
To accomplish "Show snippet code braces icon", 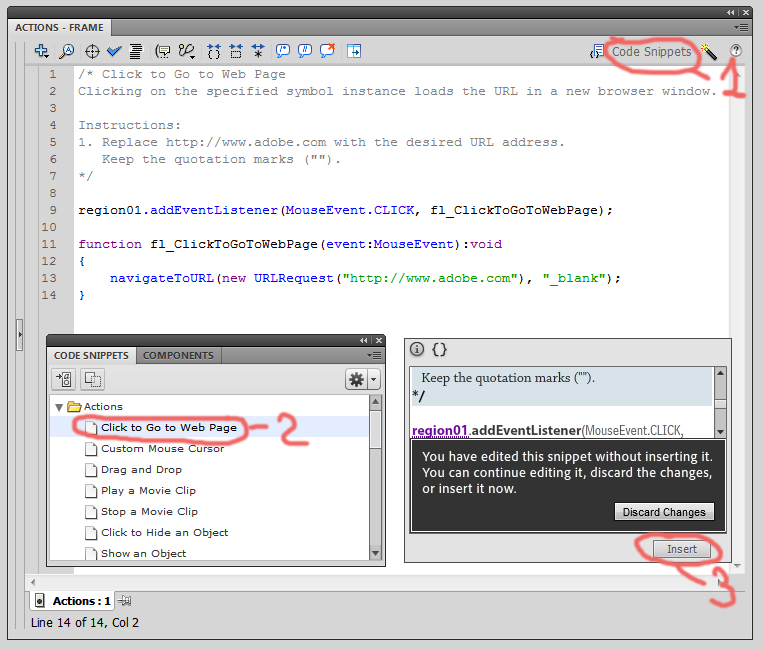I will click(x=439, y=349).
